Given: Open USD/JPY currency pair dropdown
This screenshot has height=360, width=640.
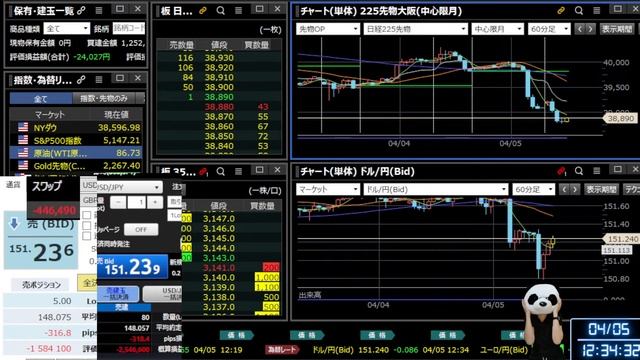Looking at the screenshot, I should [x=129, y=187].
